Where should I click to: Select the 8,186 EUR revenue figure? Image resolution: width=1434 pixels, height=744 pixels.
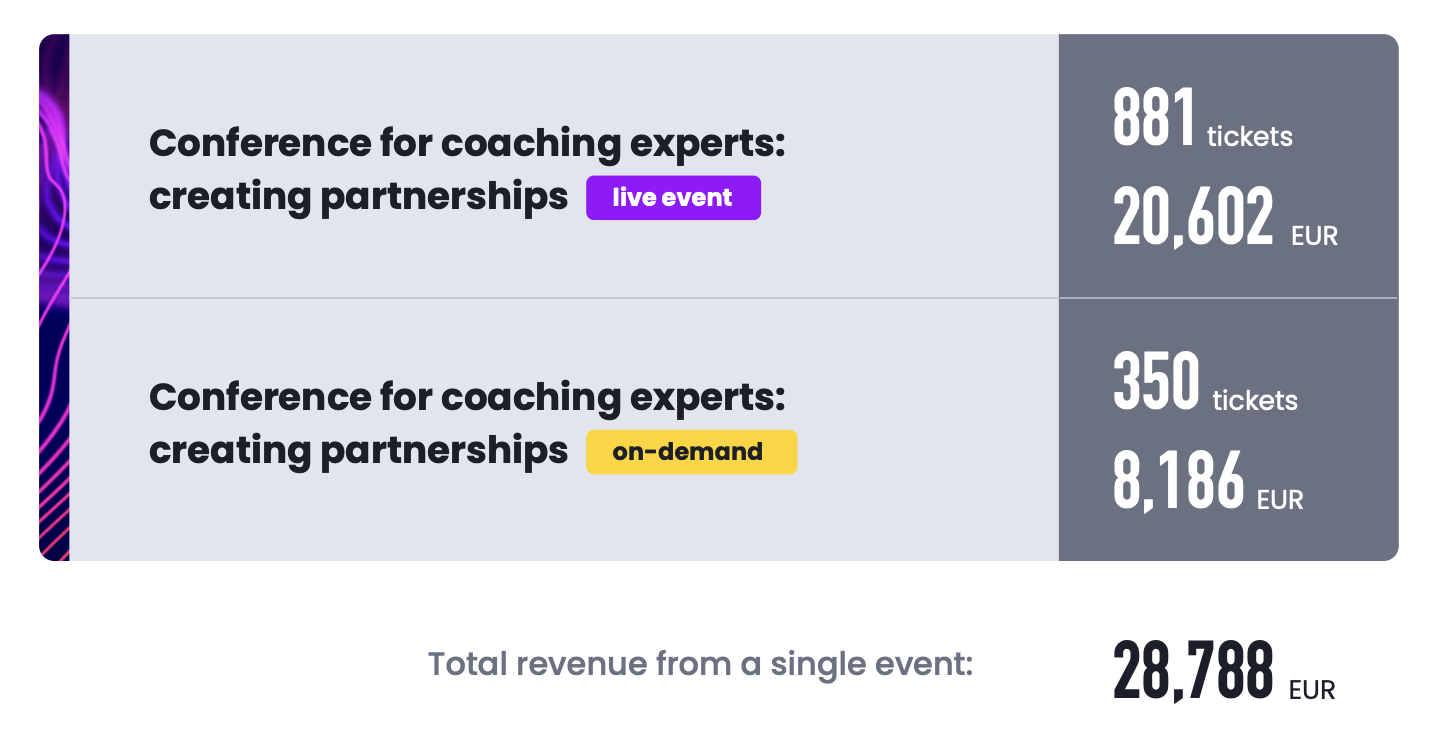(1208, 481)
